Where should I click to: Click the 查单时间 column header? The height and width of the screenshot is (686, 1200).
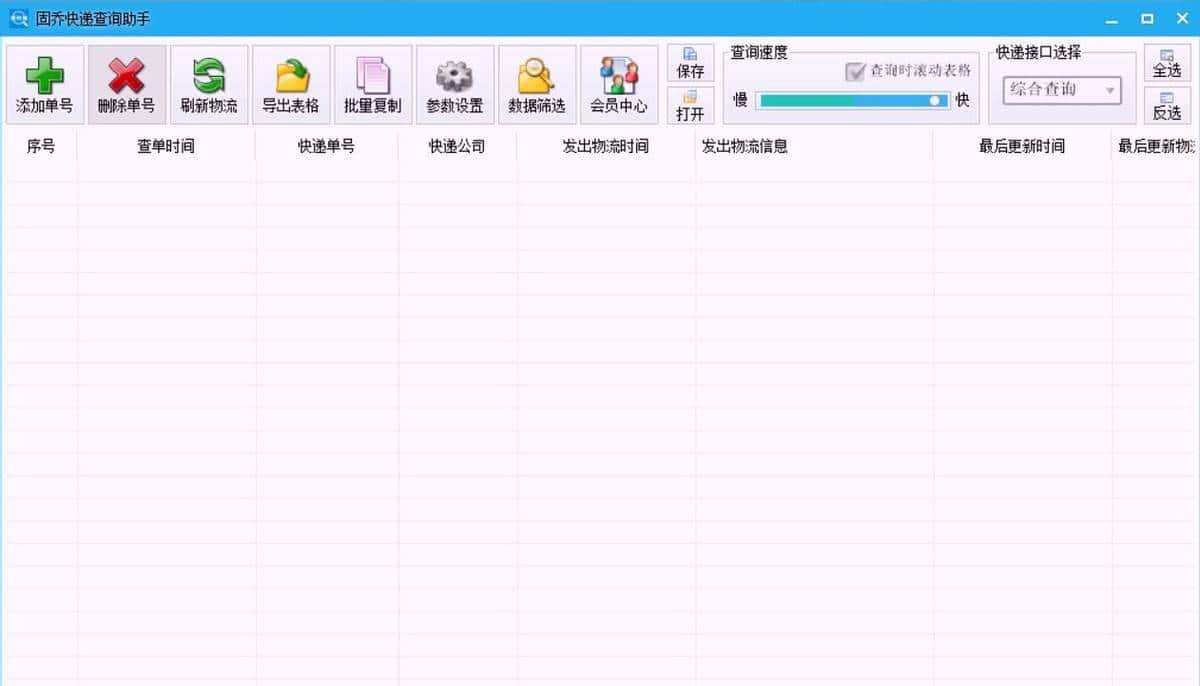tap(164, 146)
